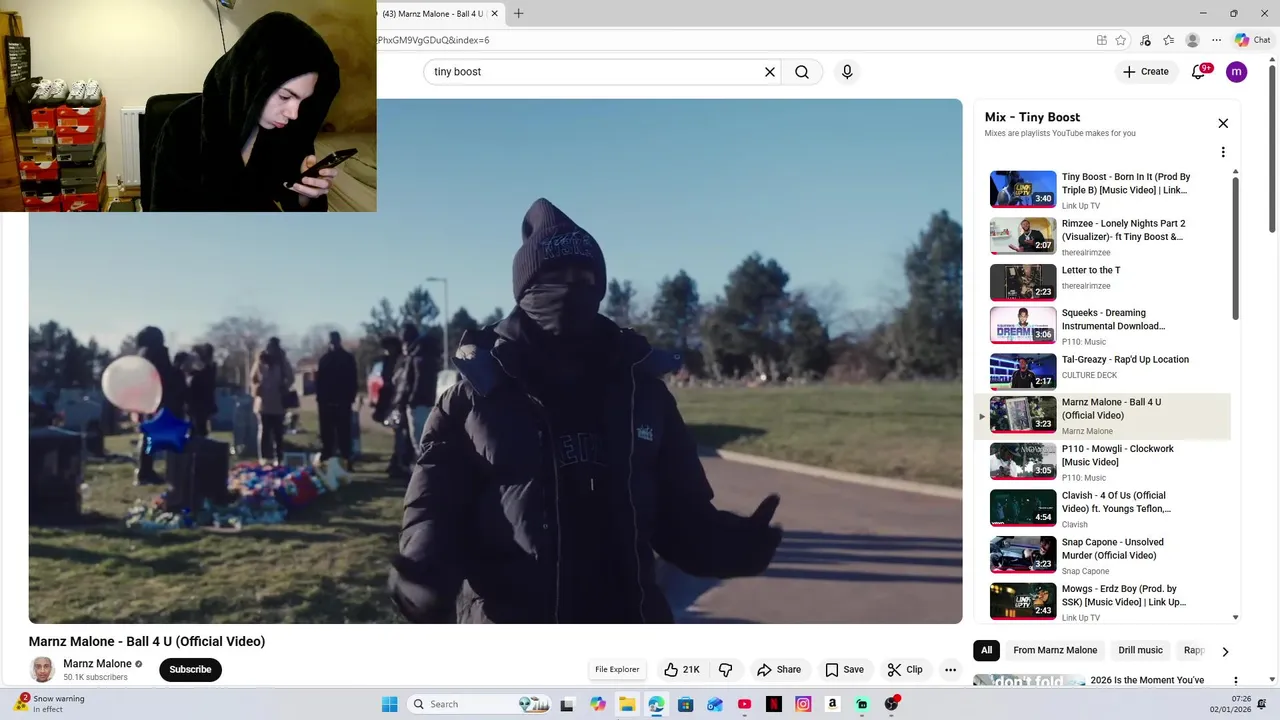Select the 'All' filter chip
Image resolution: width=1280 pixels, height=720 pixels.
tap(986, 650)
